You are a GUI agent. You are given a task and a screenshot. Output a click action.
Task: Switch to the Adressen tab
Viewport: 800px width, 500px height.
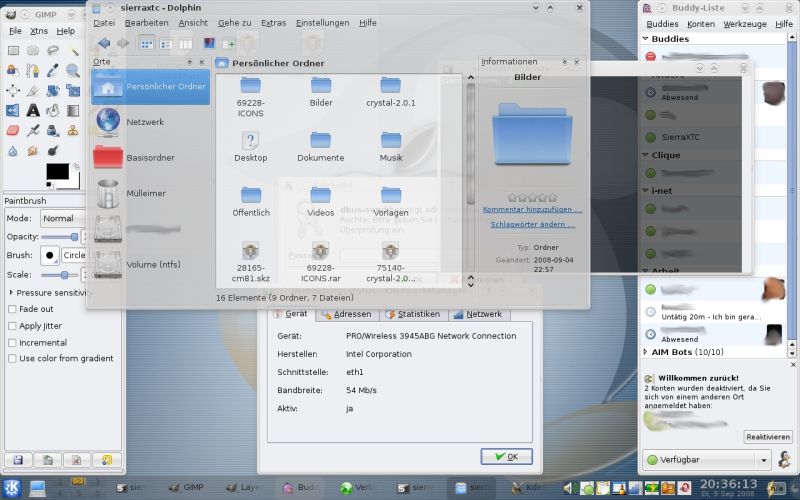tap(346, 314)
